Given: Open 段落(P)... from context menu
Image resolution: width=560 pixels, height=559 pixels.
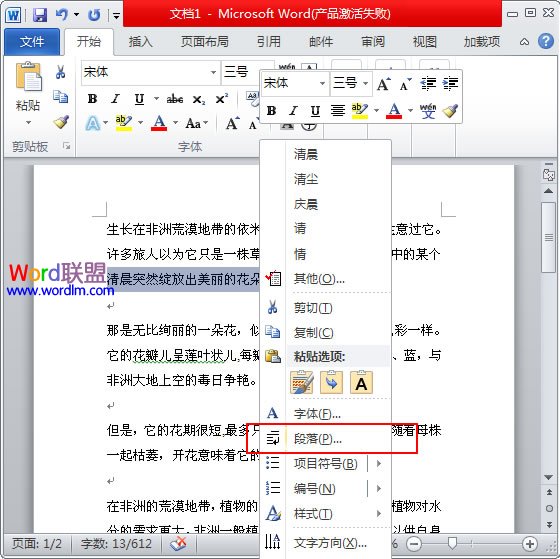Looking at the screenshot, I should 318,439.
